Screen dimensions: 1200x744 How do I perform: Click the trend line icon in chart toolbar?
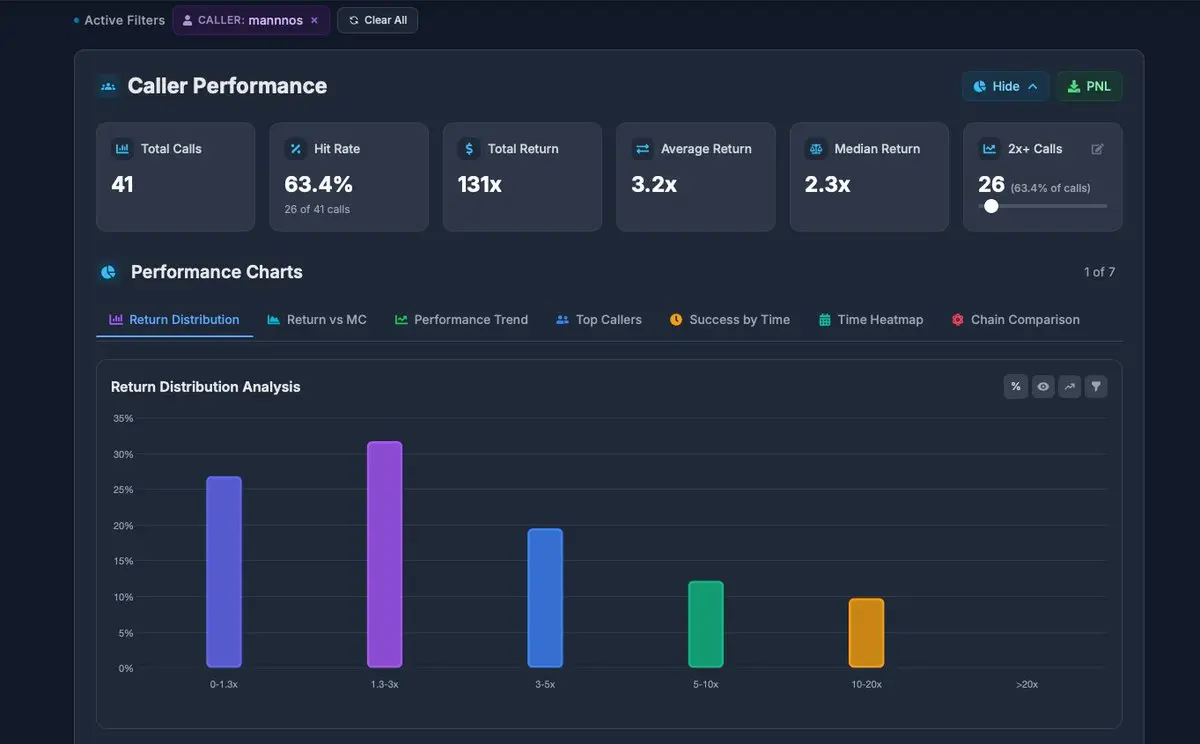(1070, 387)
